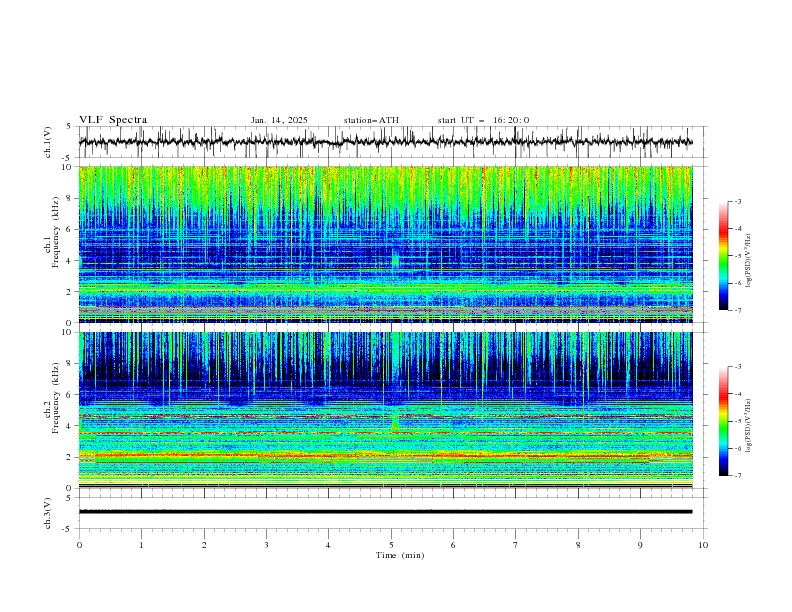This screenshot has height=612, width=792.
Task: Click time axis tick label "5"
Action: coord(391,545)
